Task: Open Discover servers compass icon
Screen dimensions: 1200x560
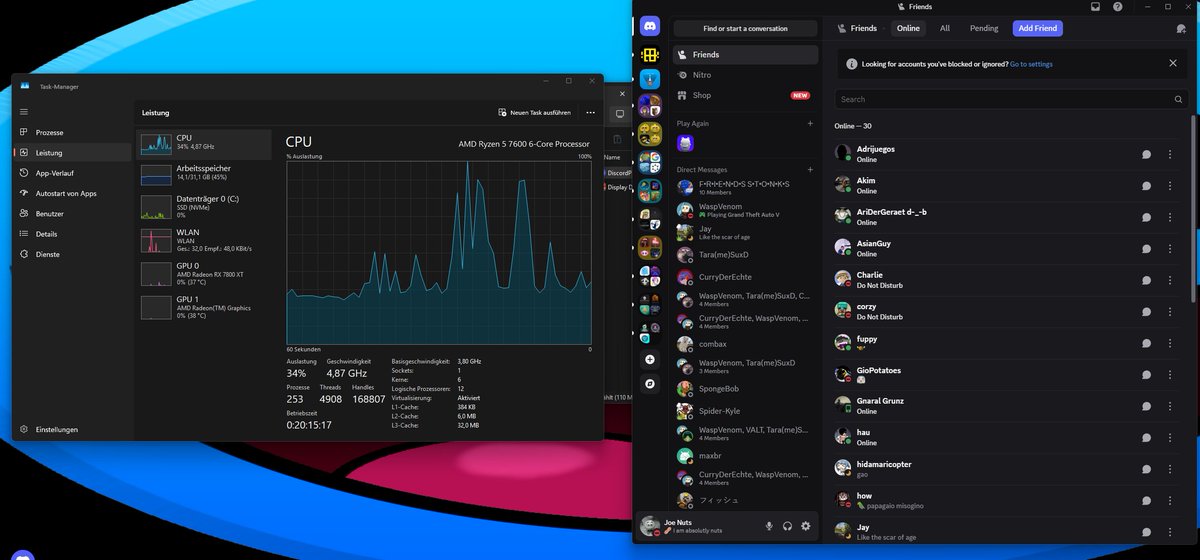Action: [650, 383]
